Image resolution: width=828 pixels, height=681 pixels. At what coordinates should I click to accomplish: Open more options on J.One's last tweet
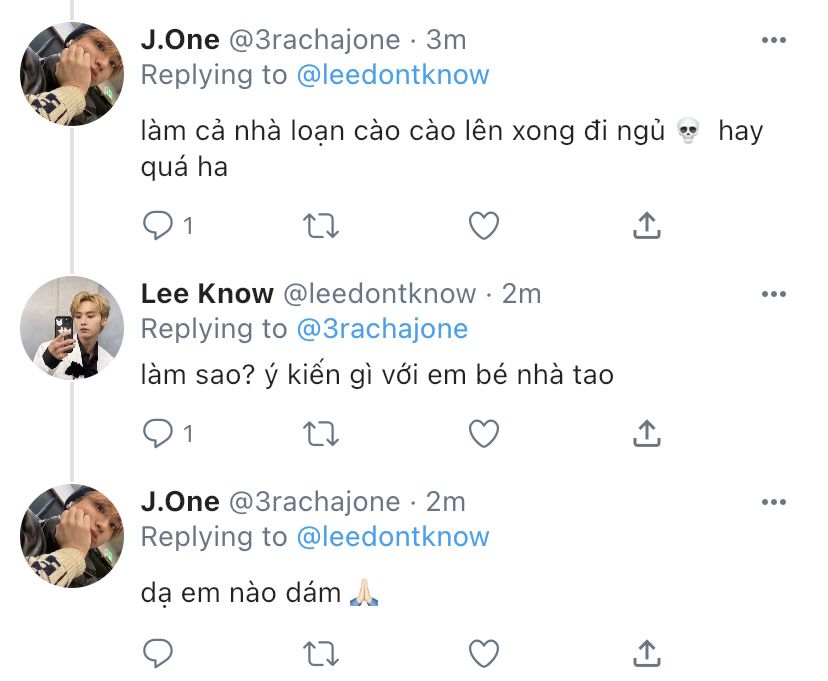pos(774,501)
